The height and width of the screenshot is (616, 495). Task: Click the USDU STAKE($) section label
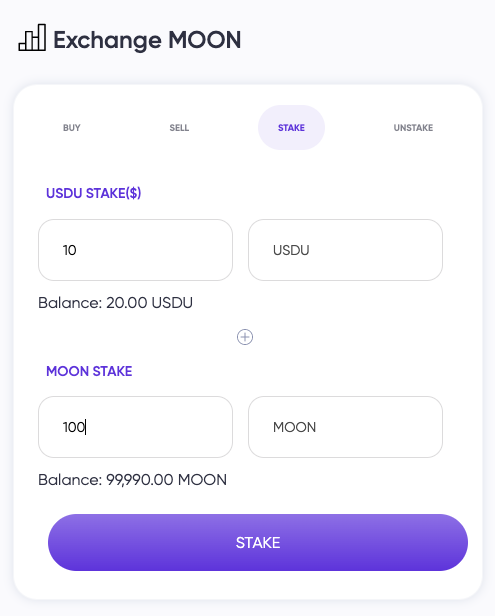(94, 193)
